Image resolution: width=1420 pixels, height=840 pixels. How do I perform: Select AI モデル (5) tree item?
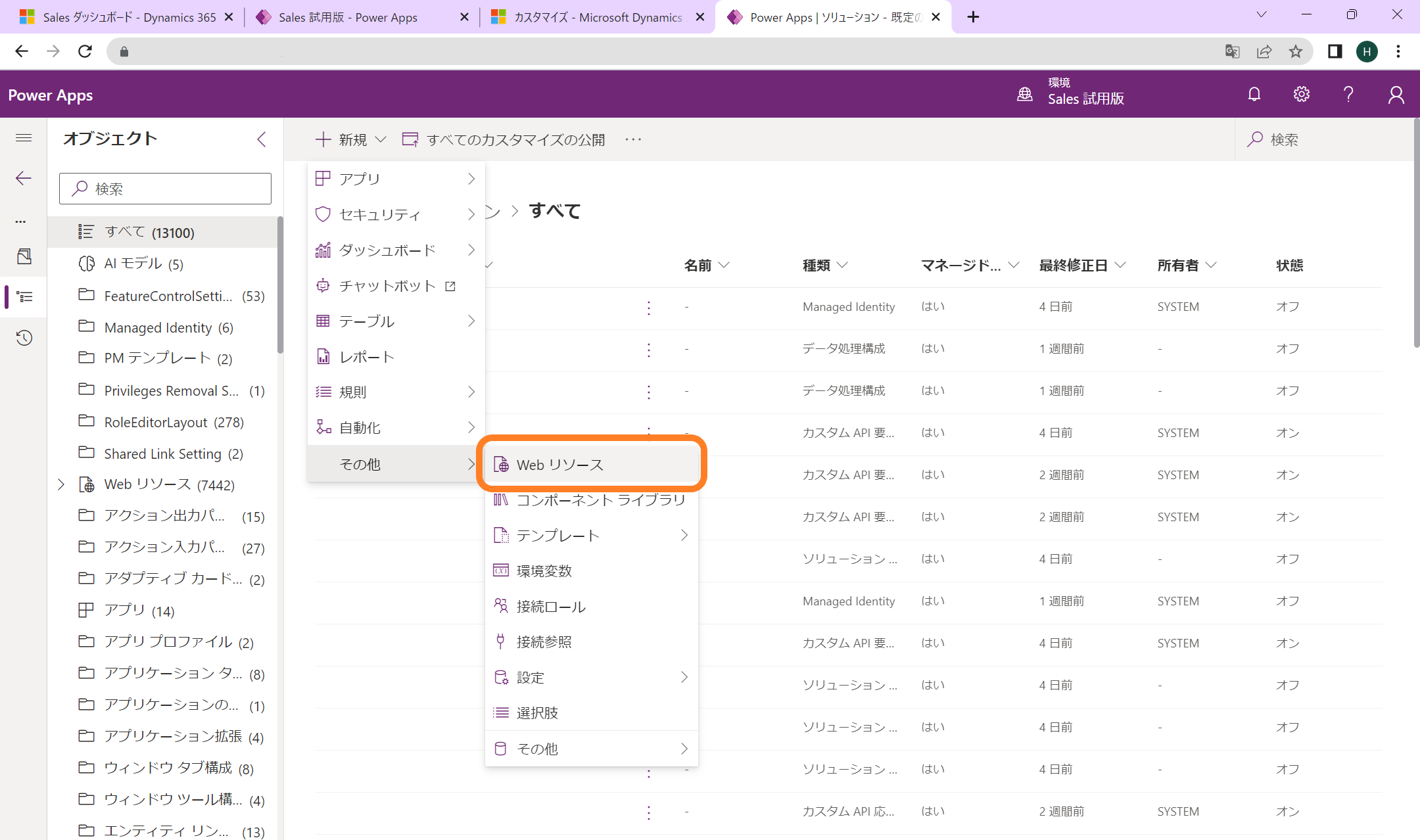tap(162, 264)
